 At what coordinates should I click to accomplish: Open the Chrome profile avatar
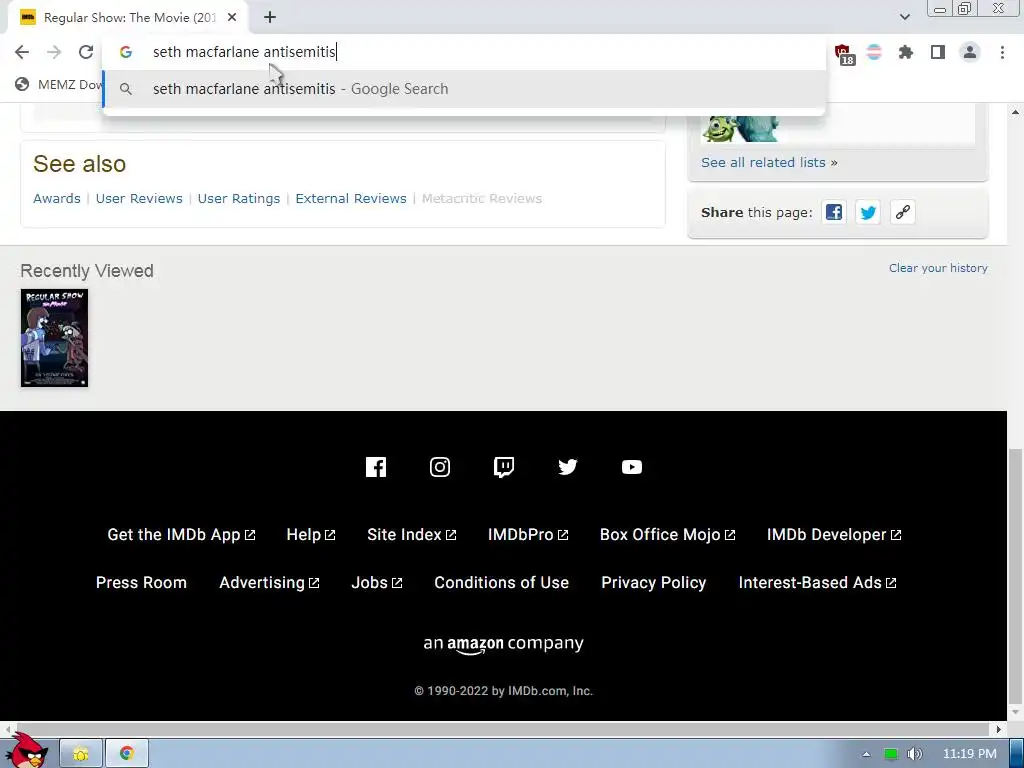coord(970,52)
